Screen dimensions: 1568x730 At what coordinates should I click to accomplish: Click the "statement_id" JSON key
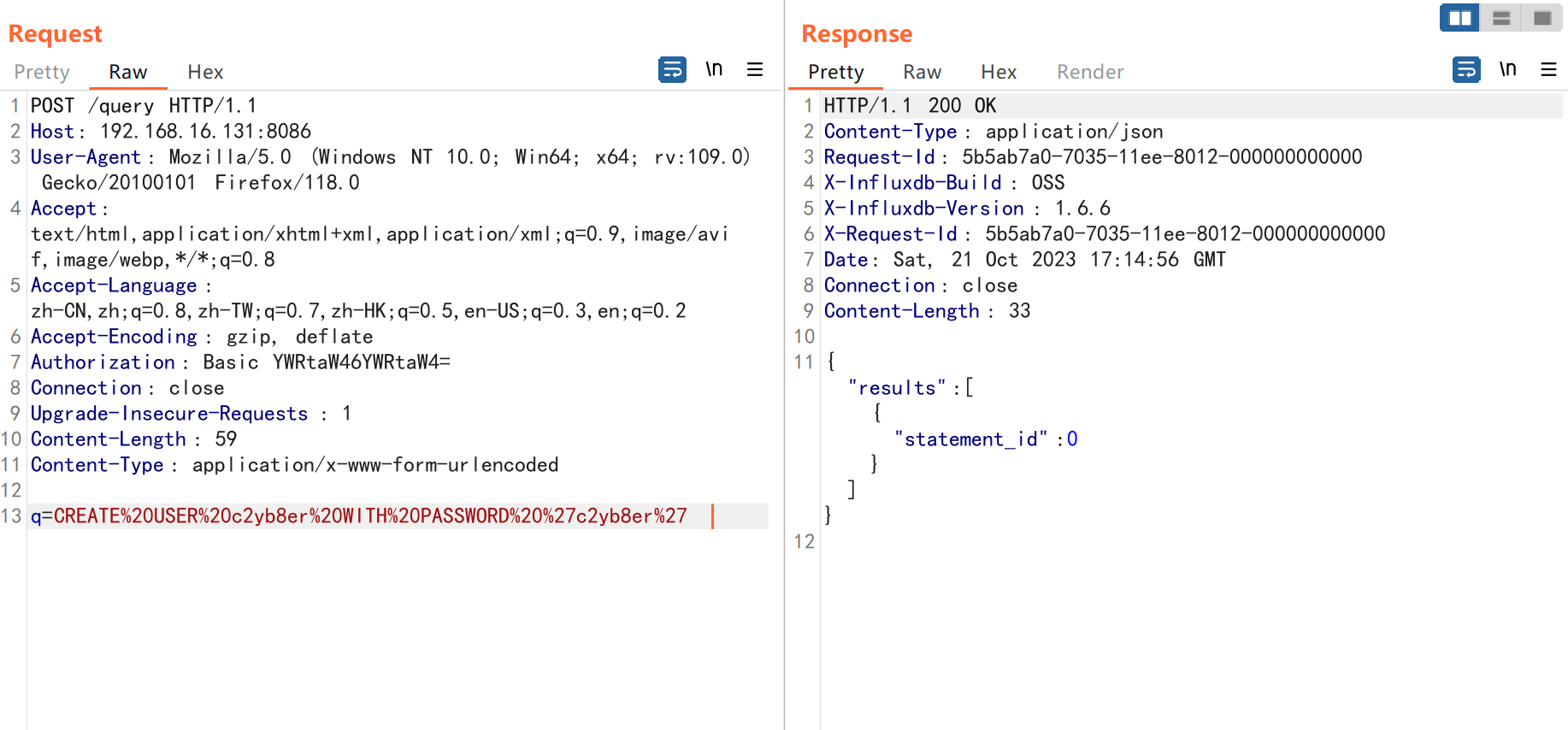click(970, 439)
